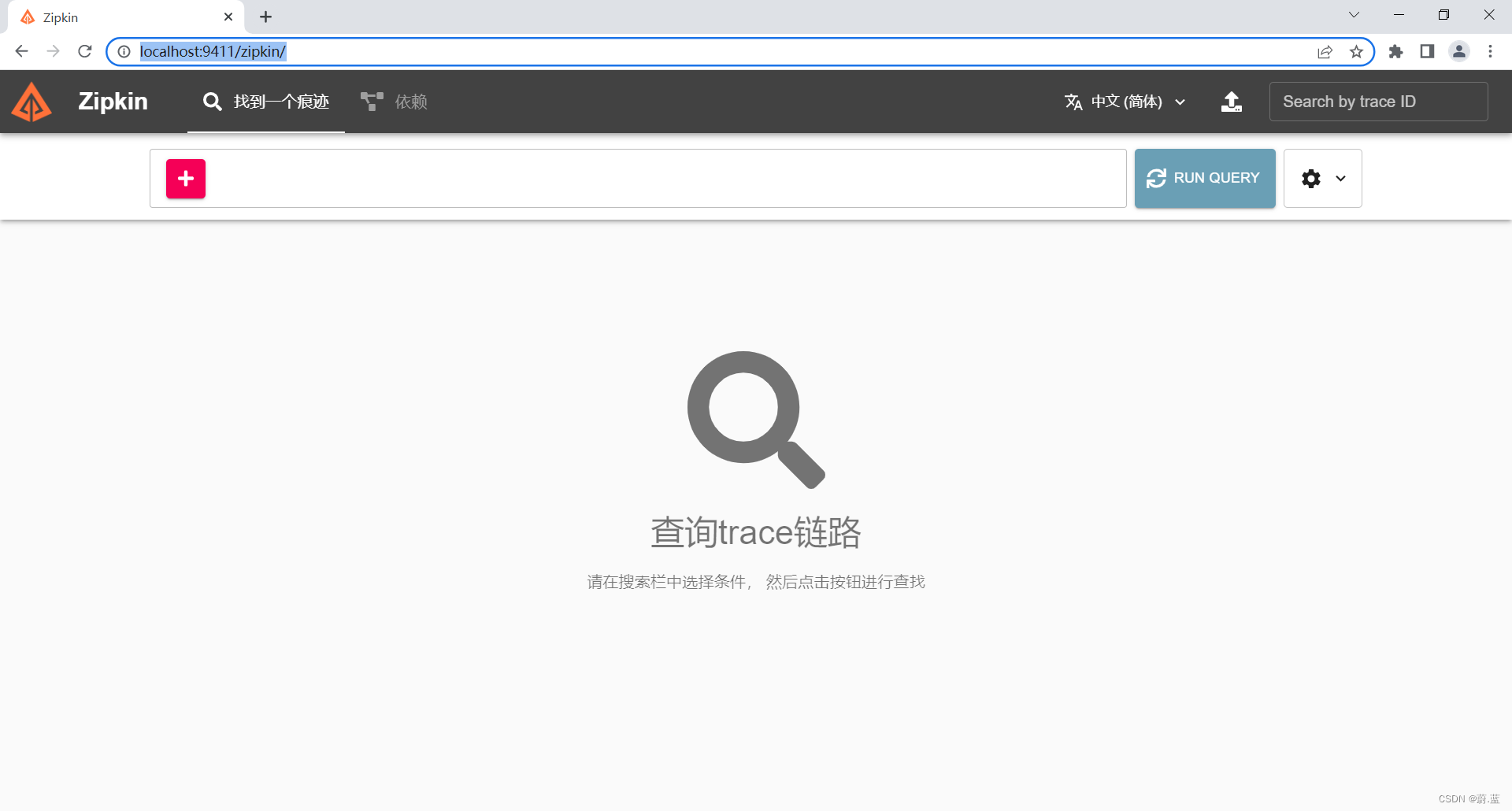Focus the Search by trace ID field

(1378, 102)
